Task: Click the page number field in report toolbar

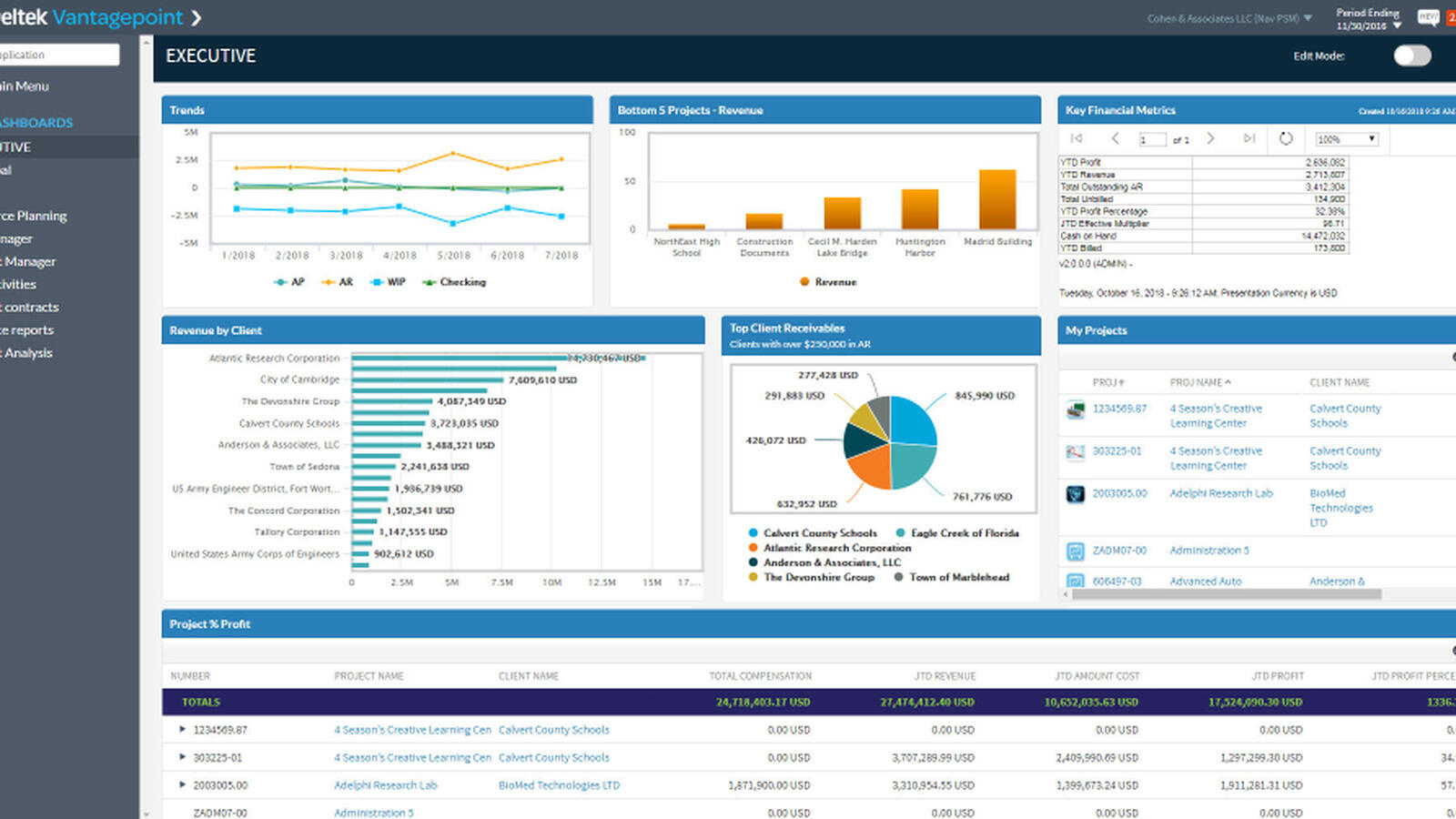Action: coord(1152,139)
